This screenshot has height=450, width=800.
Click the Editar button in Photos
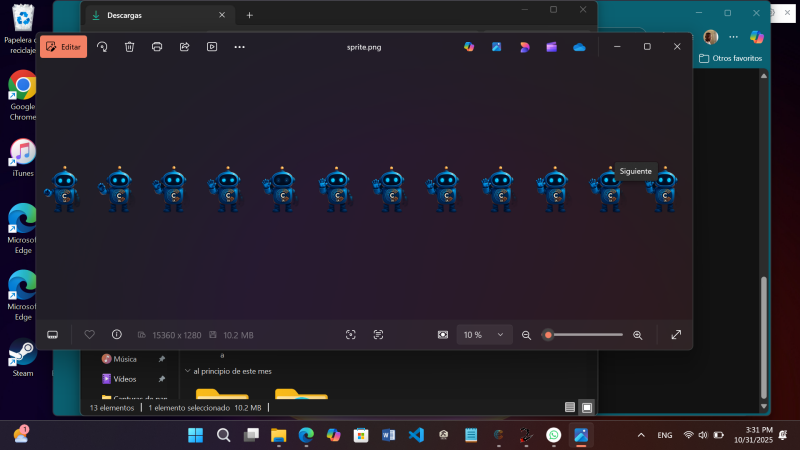pyautogui.click(x=63, y=47)
